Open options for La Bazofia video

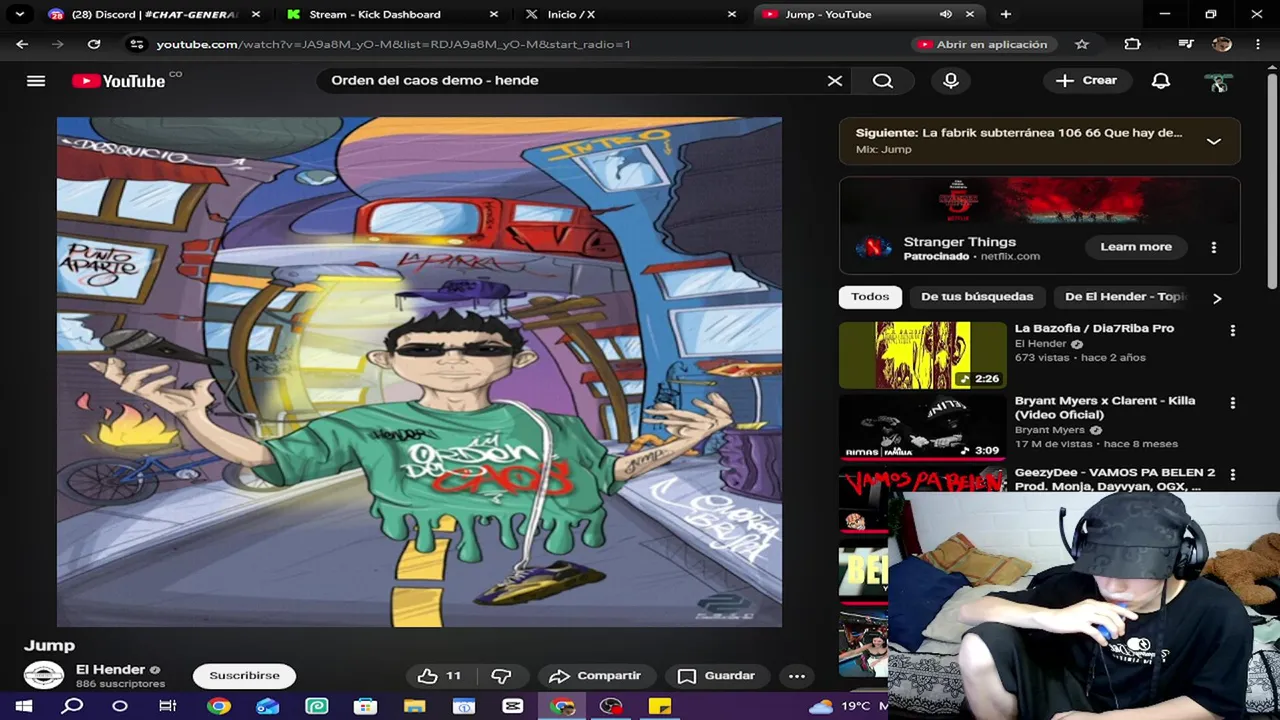coord(1232,330)
